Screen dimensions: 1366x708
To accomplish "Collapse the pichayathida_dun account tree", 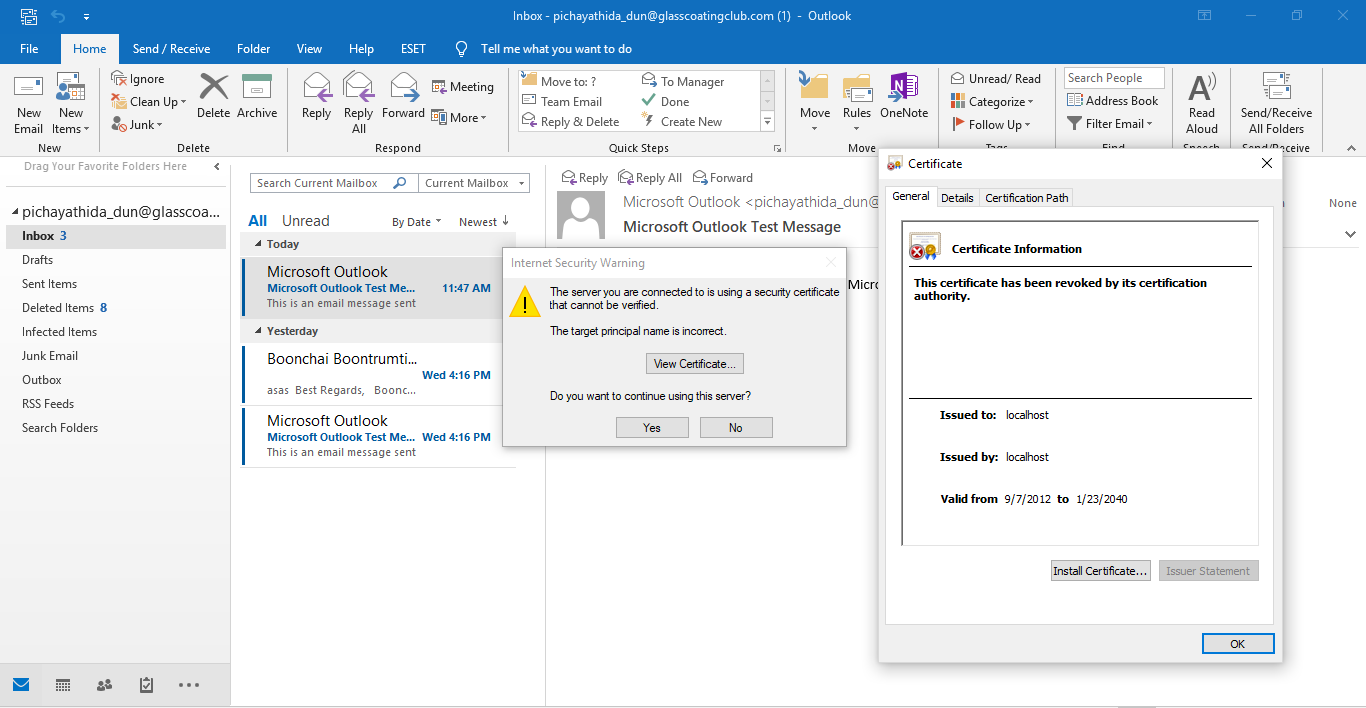I will (x=15, y=212).
